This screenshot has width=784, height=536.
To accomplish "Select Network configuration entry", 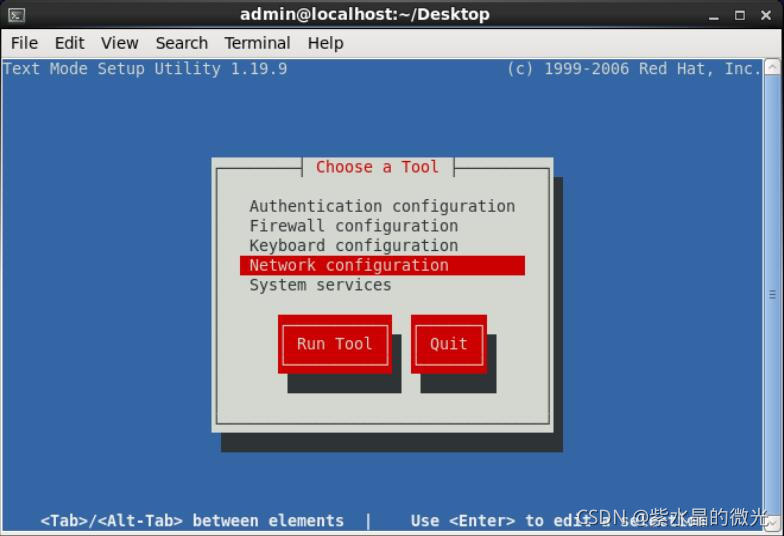I will point(382,266).
